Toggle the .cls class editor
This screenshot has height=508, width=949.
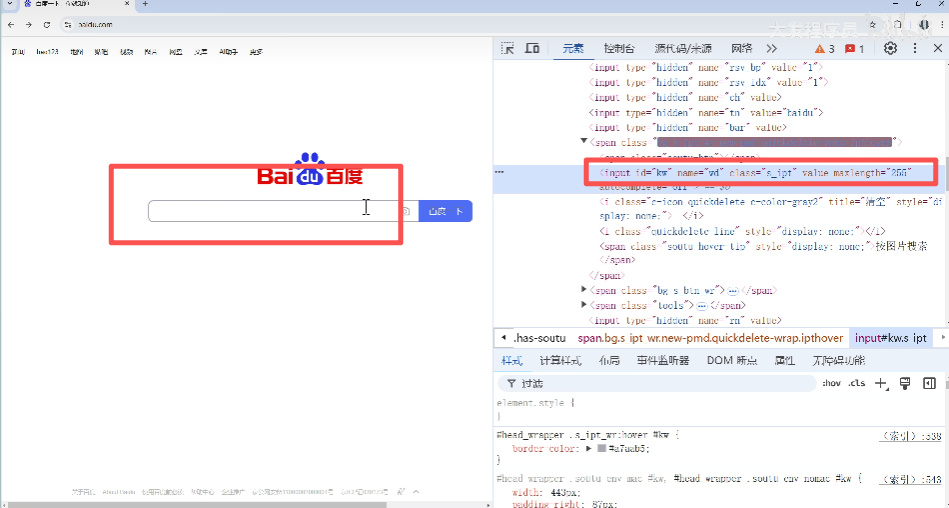[x=856, y=383]
